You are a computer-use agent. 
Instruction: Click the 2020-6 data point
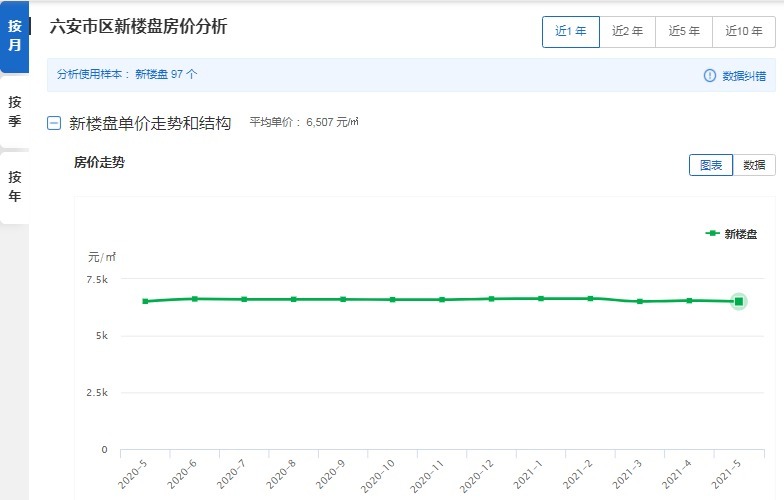pyautogui.click(x=195, y=299)
